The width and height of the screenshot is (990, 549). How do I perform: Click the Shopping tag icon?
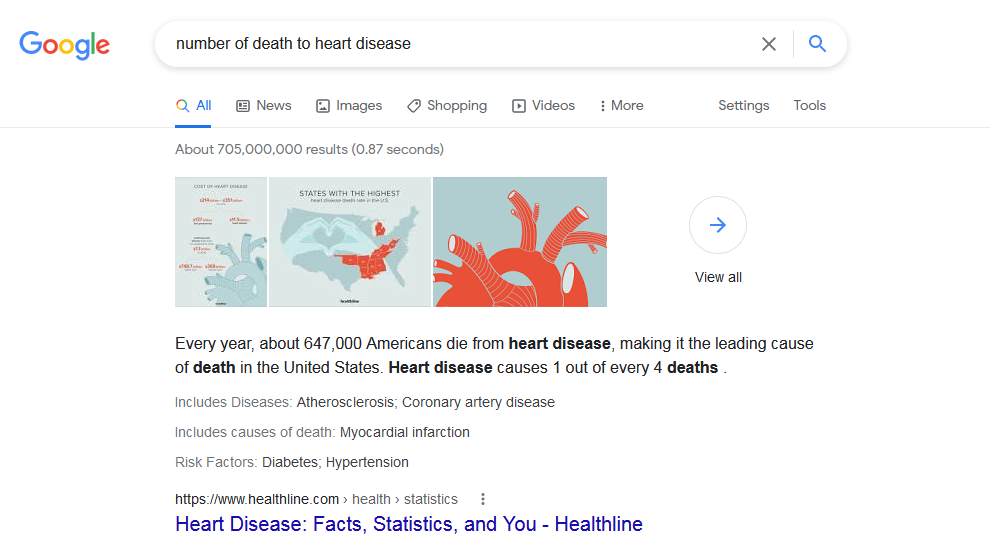click(414, 106)
